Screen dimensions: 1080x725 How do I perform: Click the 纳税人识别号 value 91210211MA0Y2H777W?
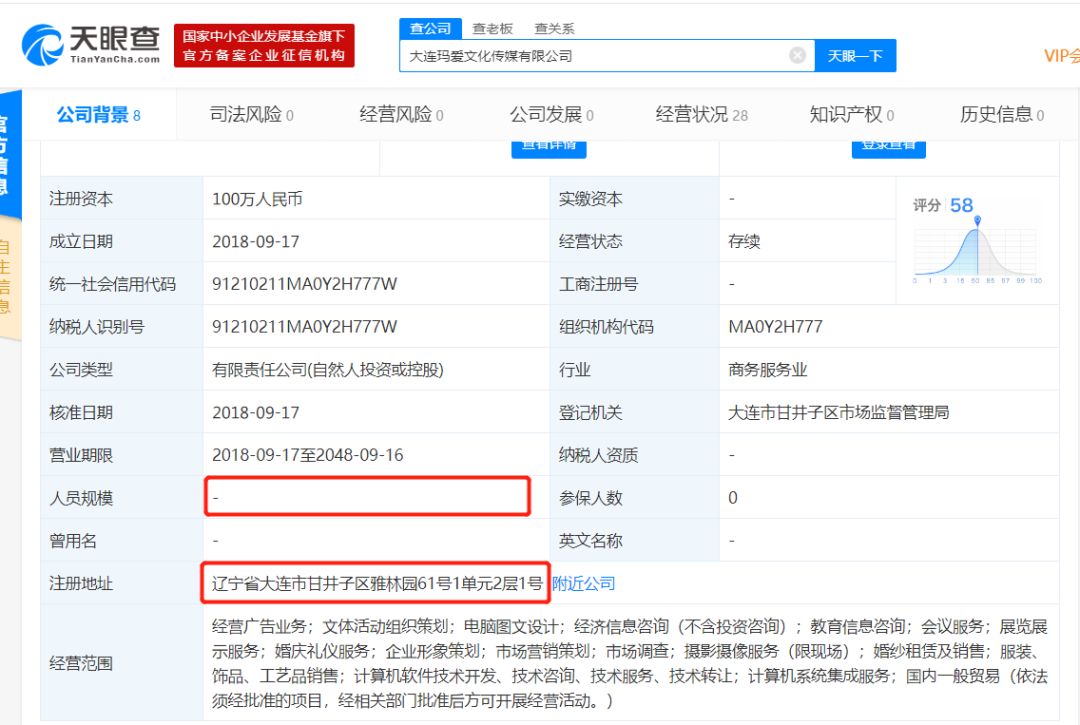tap(304, 327)
